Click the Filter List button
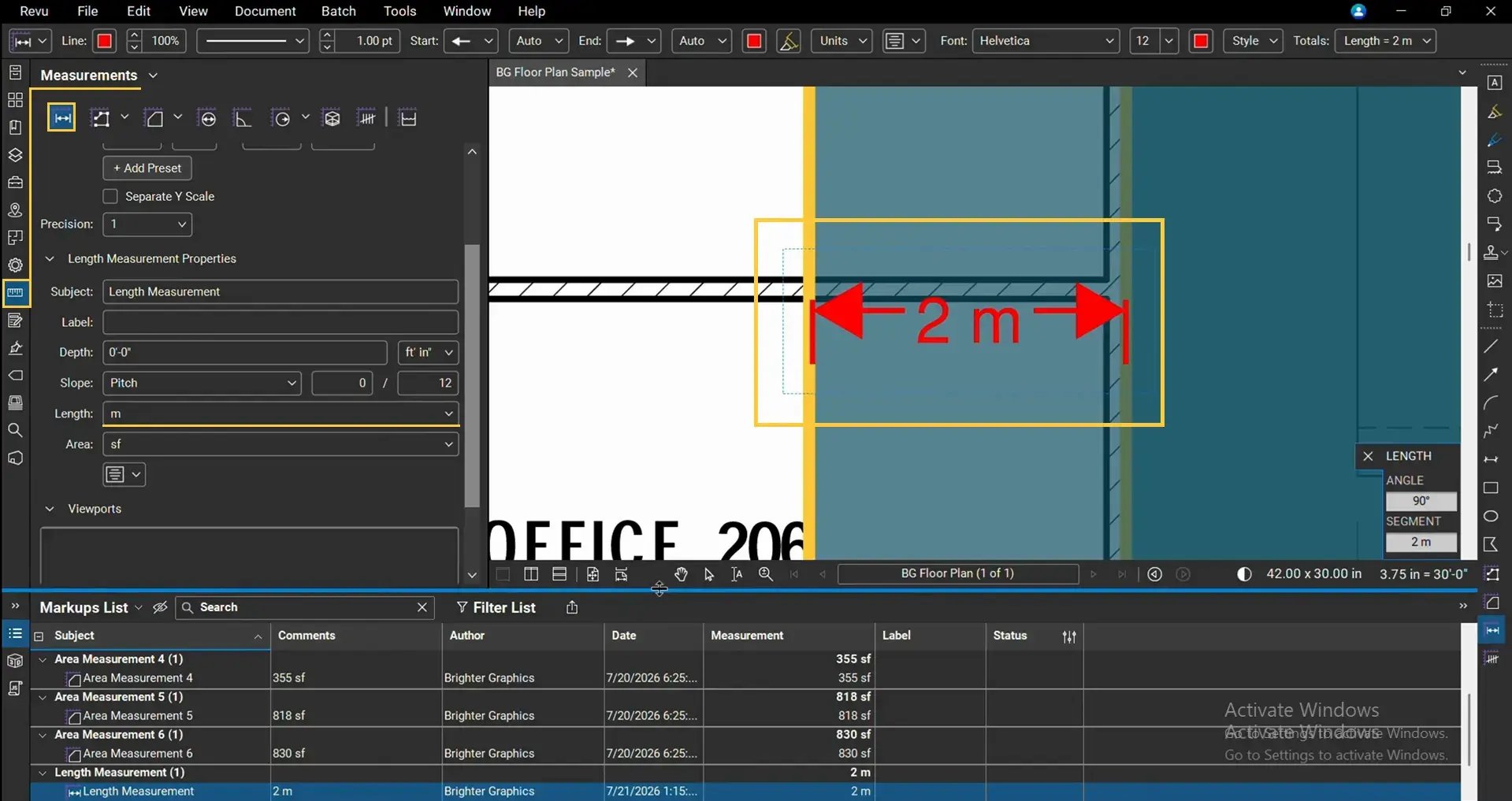Screen dimensions: 1512x801 pos(496,607)
